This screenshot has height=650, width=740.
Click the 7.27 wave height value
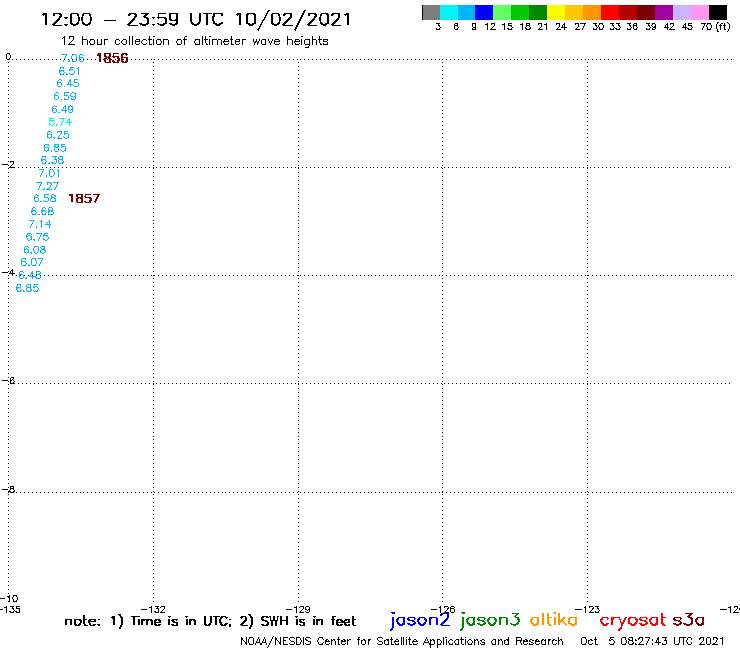coord(47,186)
